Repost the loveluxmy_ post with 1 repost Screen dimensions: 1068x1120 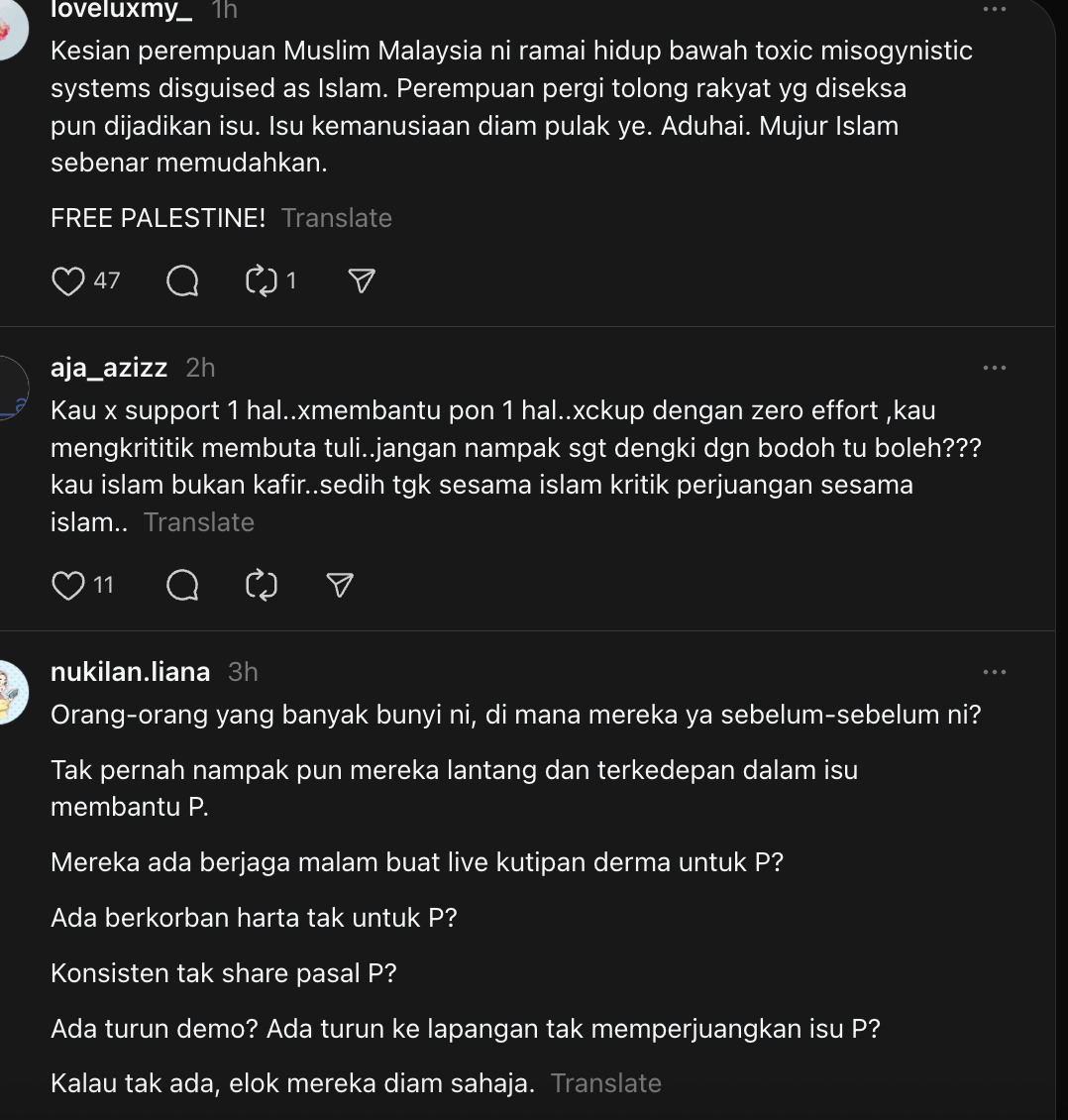click(262, 280)
